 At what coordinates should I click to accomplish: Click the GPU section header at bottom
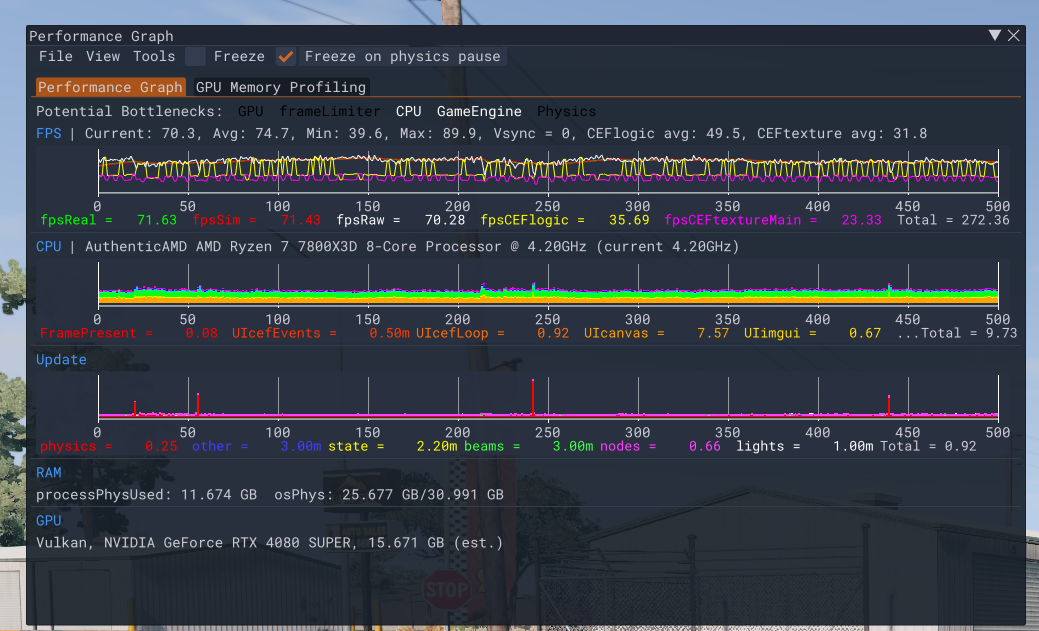coord(48,521)
